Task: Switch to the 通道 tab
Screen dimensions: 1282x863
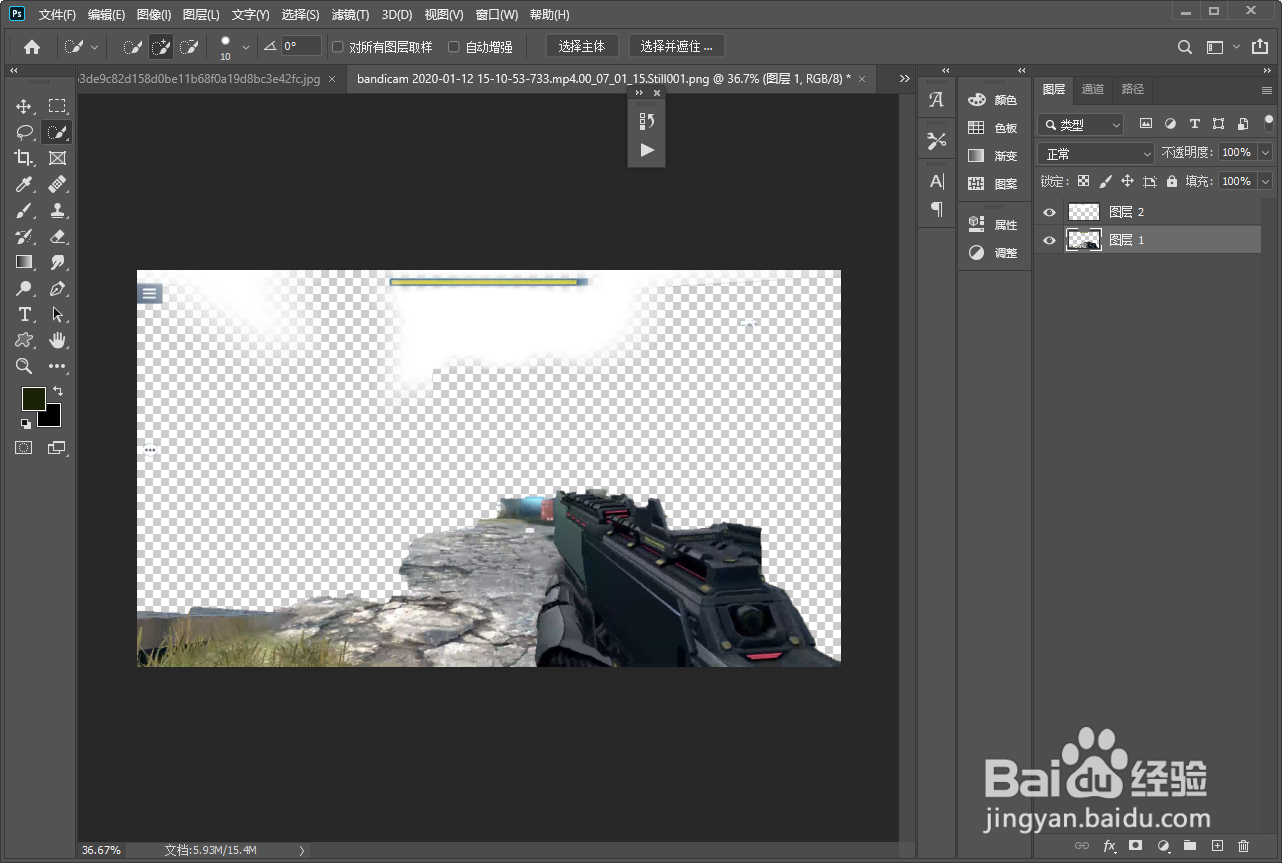Action: click(x=1093, y=89)
